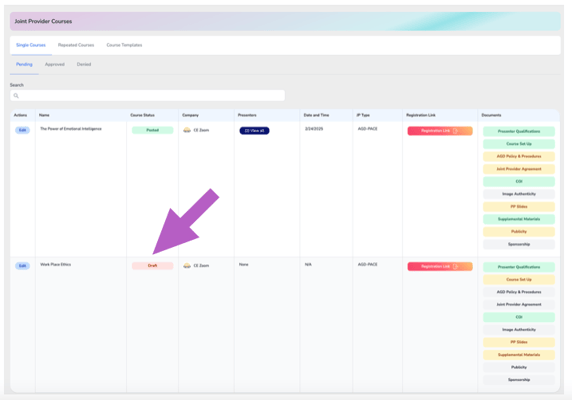Select the Denied status tab
Viewport: 572px width, 400px height.
[84, 65]
